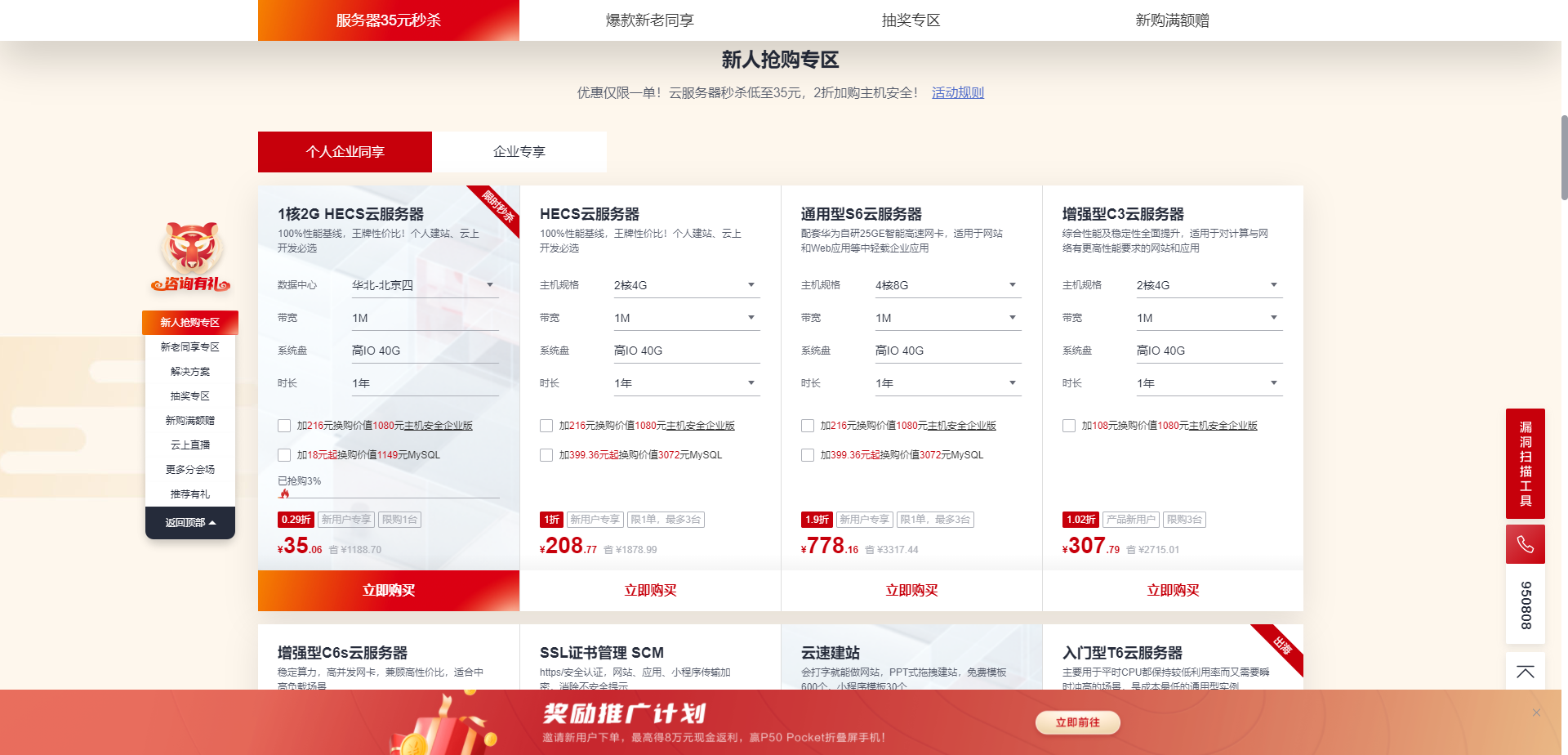The width and height of the screenshot is (1568, 755).
Task: Click 立即购买 for 1核2G HECS server
Action: pyautogui.click(x=389, y=591)
